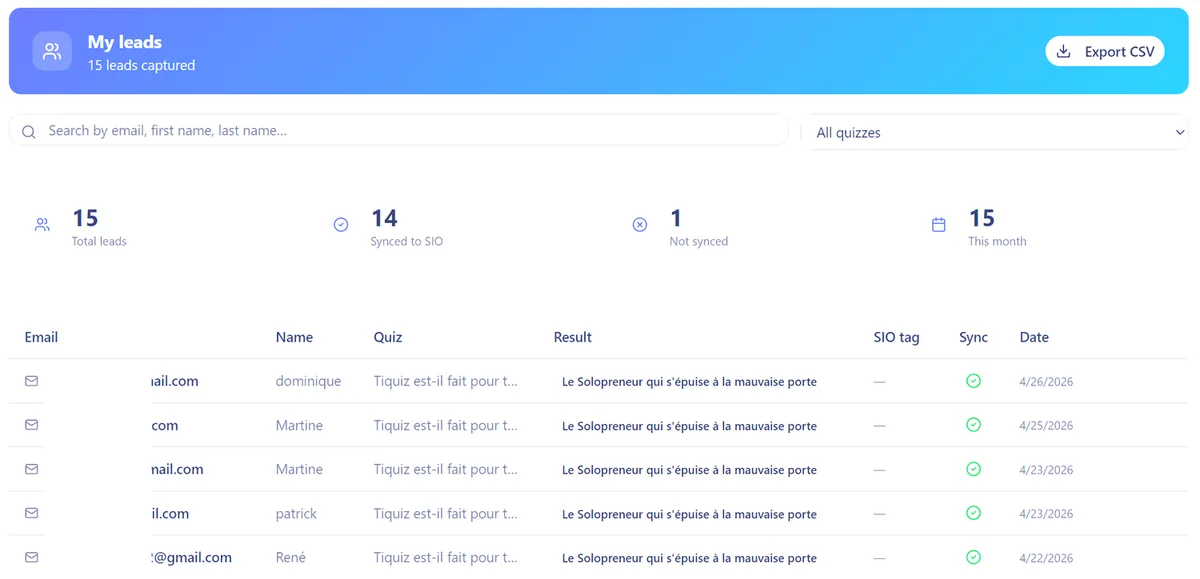Click the sync check icon in dominique's row
Screen dimensions: 1200x579
pos(973,381)
